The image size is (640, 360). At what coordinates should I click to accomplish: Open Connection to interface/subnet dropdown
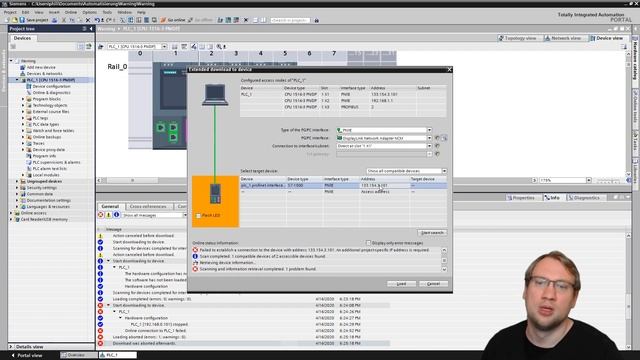429,146
